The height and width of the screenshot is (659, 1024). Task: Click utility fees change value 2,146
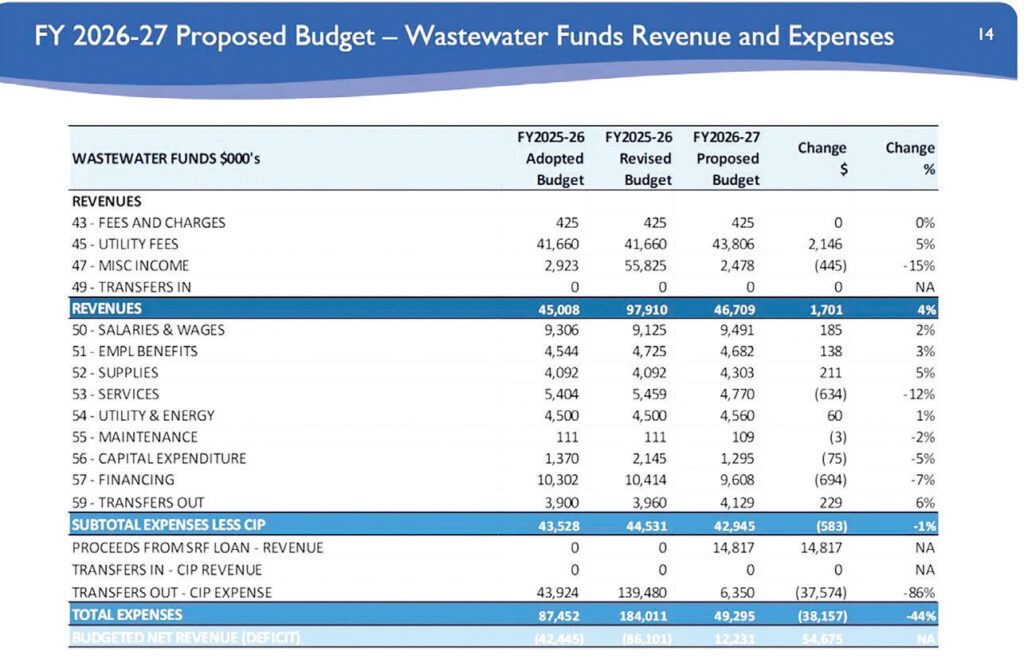click(825, 244)
